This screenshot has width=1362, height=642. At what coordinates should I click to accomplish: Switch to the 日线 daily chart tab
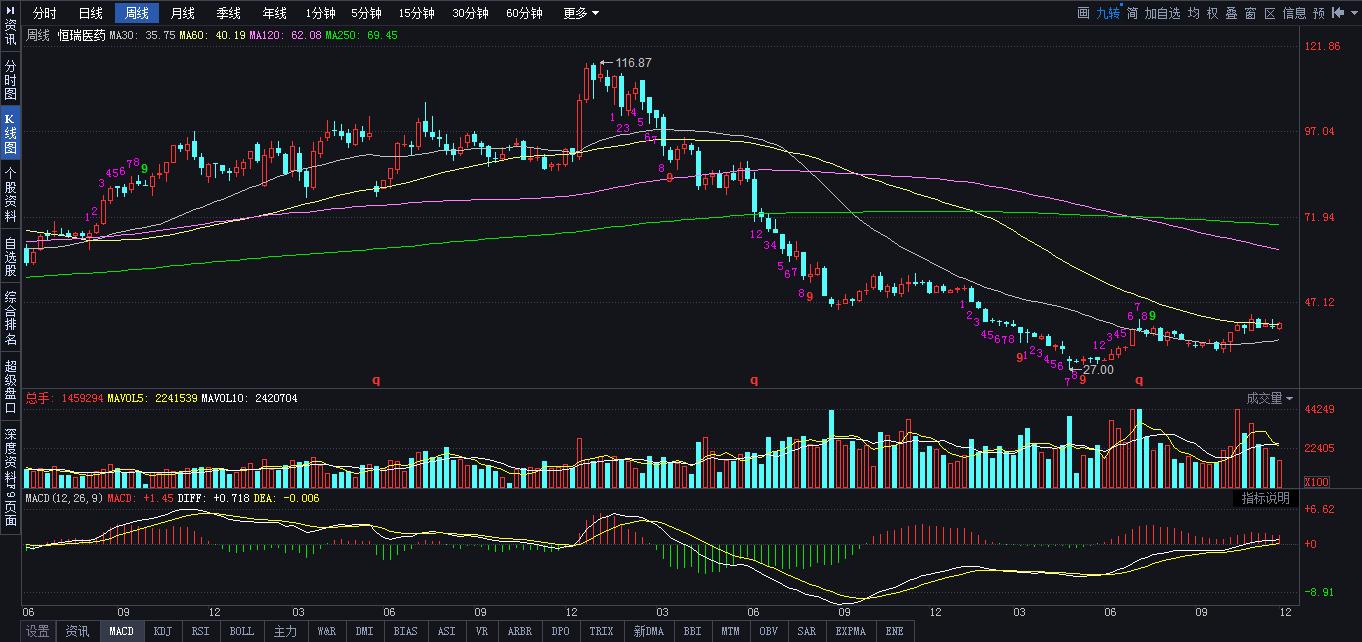(90, 13)
